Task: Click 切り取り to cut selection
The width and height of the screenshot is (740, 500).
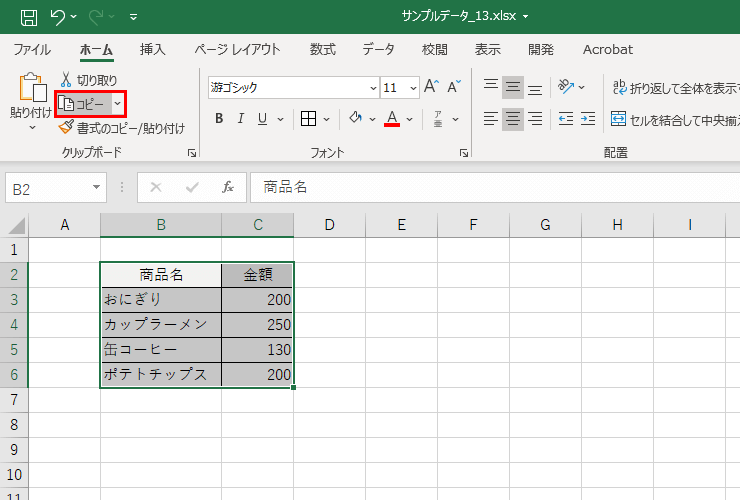Action: tap(89, 80)
